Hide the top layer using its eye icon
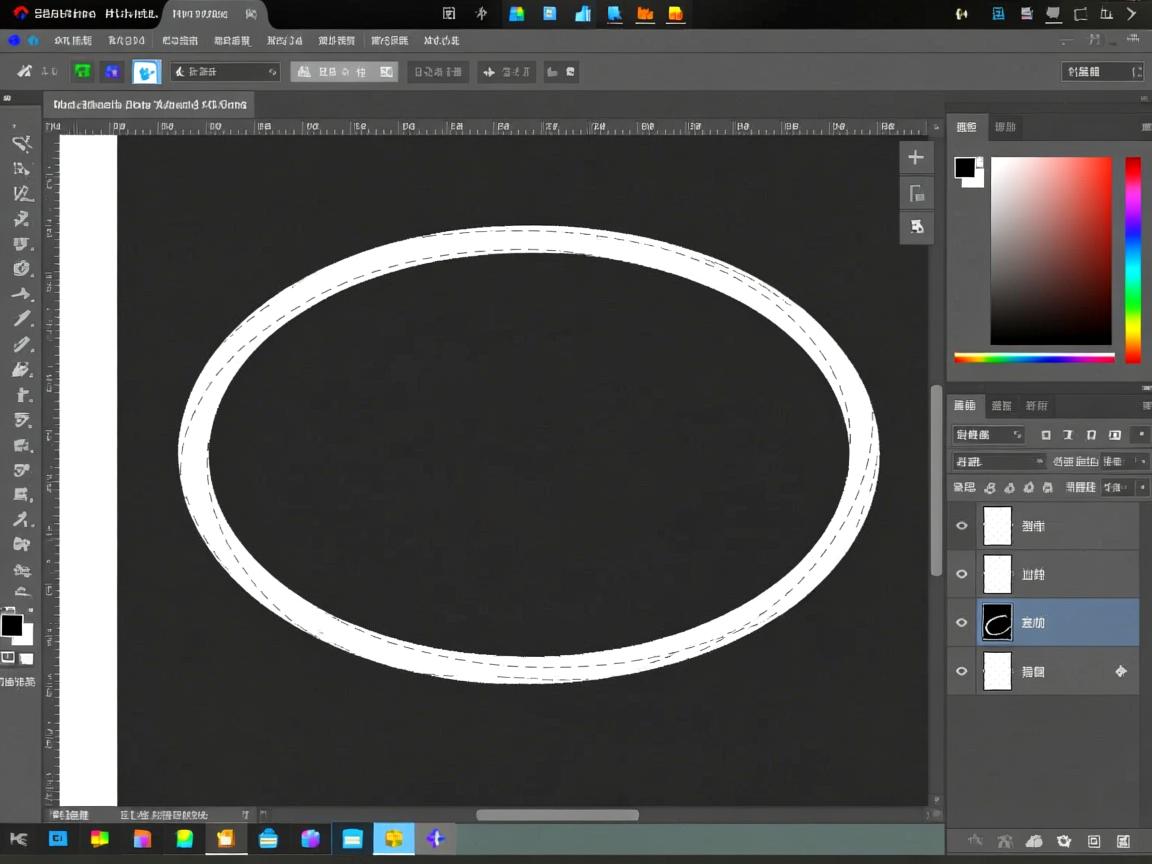This screenshot has height=864, width=1152. click(962, 526)
